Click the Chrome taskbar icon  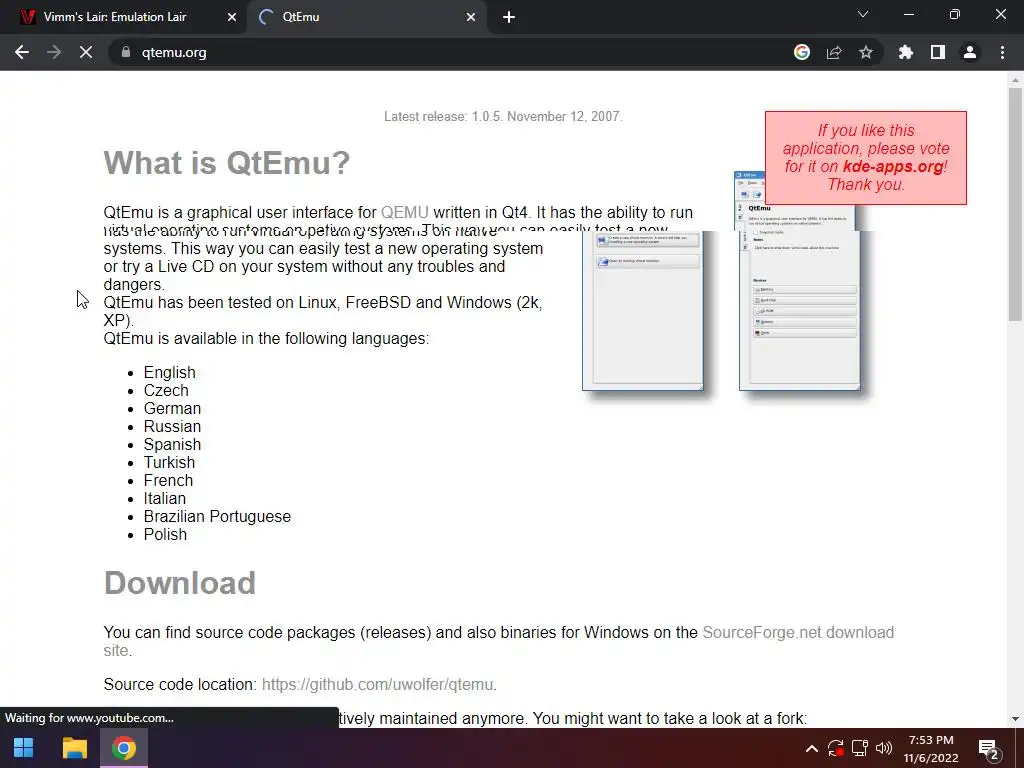click(123, 748)
